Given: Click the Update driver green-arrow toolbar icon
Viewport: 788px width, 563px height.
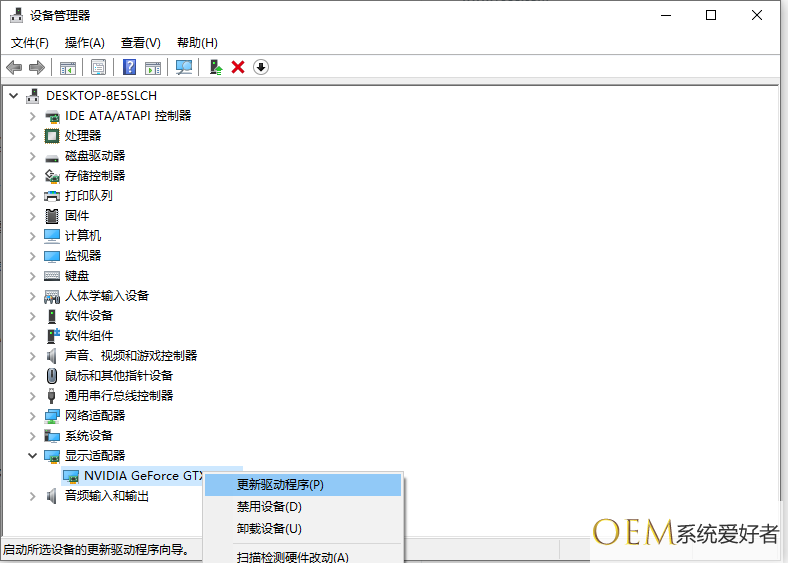Looking at the screenshot, I should 215,67.
